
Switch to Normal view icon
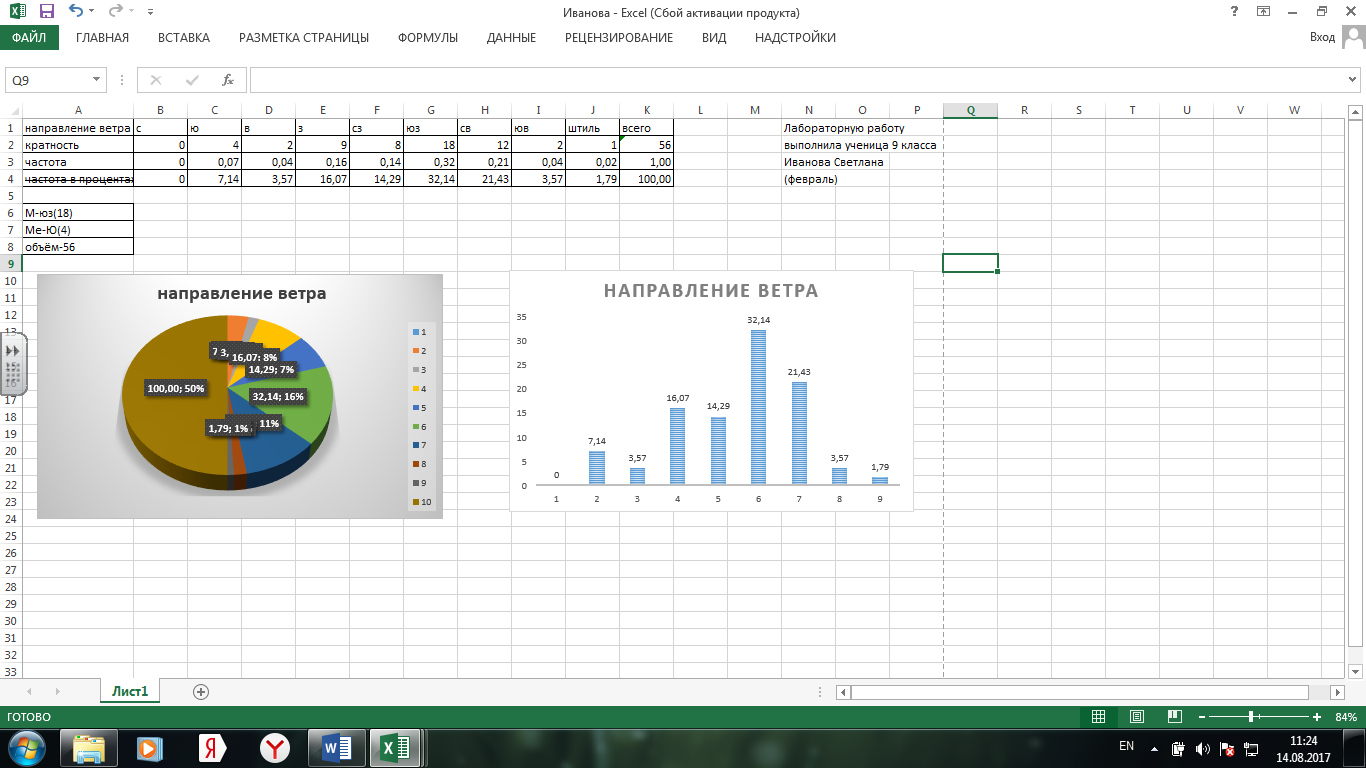(1098, 717)
